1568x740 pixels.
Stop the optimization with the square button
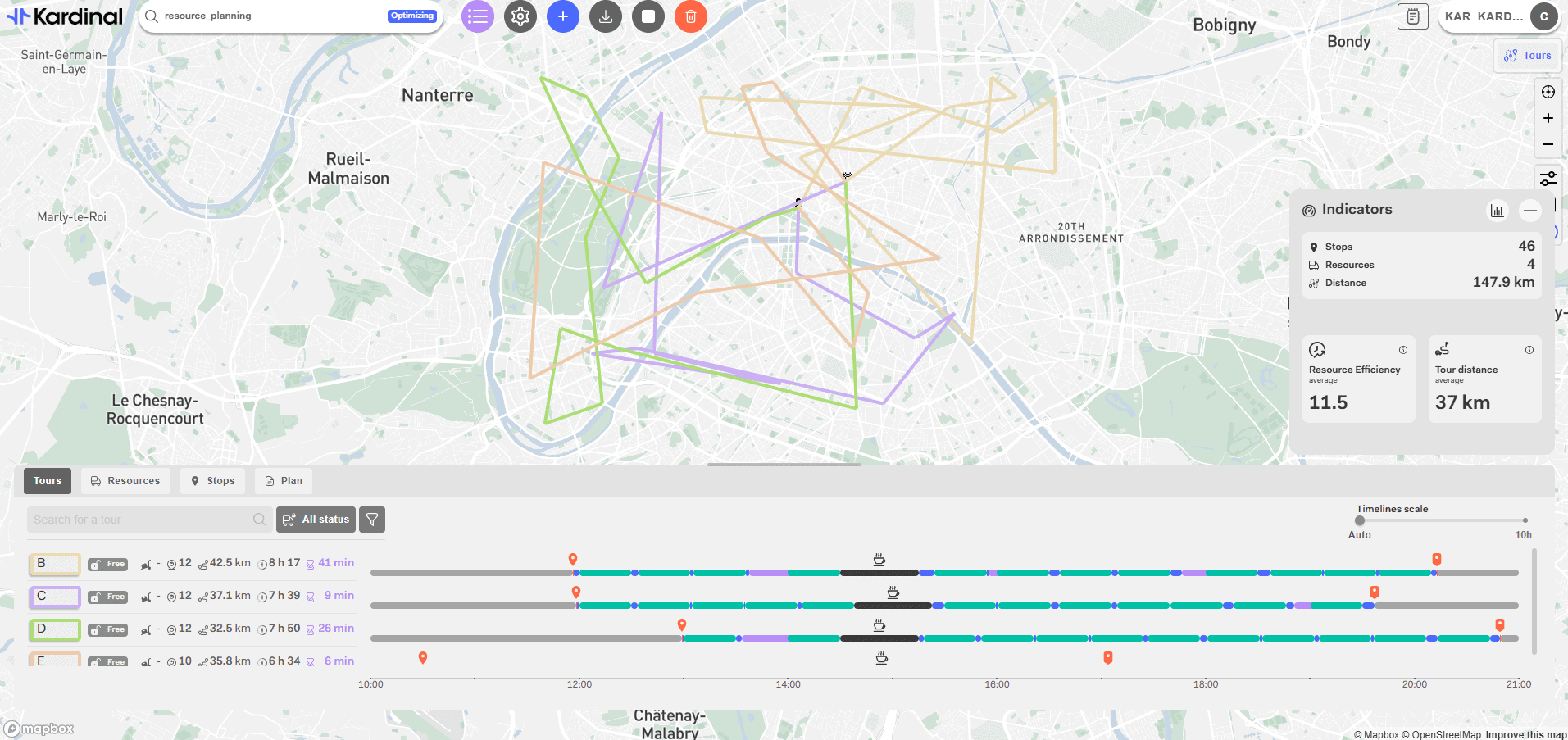(648, 16)
